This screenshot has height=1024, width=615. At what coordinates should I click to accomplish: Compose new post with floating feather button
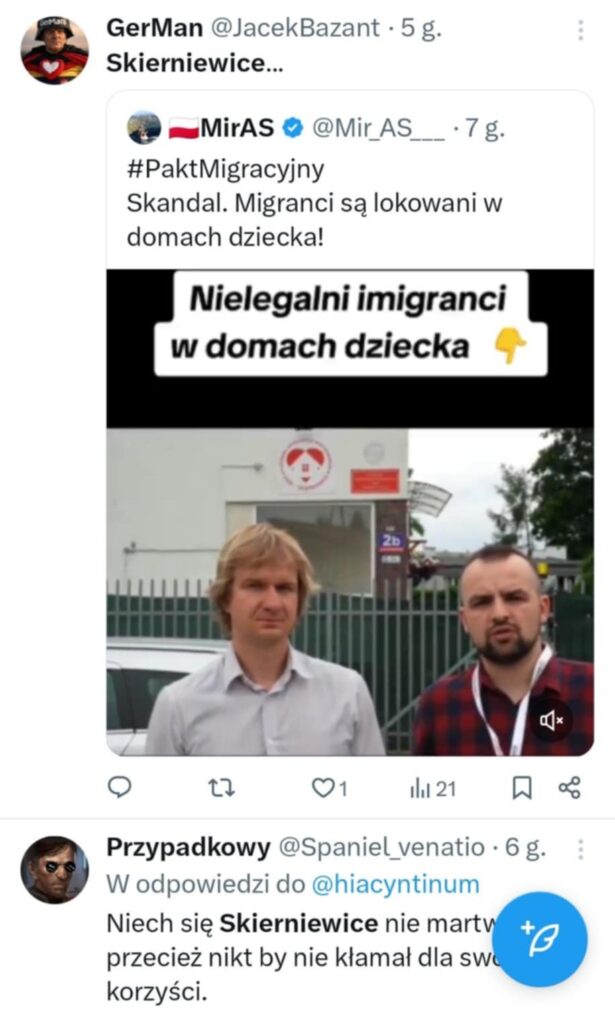tap(539, 939)
